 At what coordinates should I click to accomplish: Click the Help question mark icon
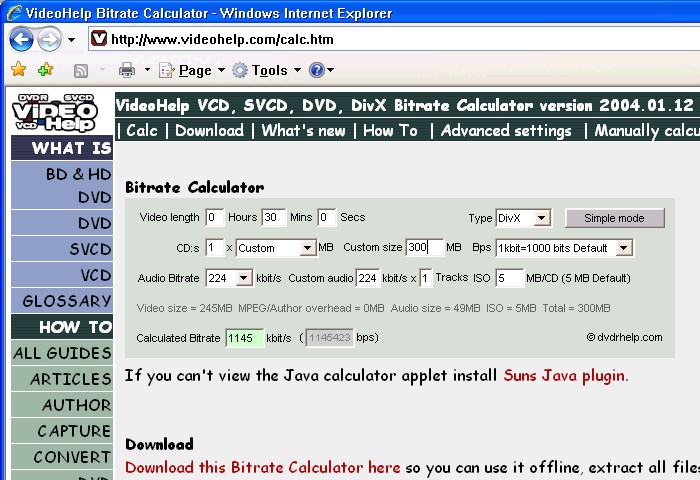pos(317,70)
